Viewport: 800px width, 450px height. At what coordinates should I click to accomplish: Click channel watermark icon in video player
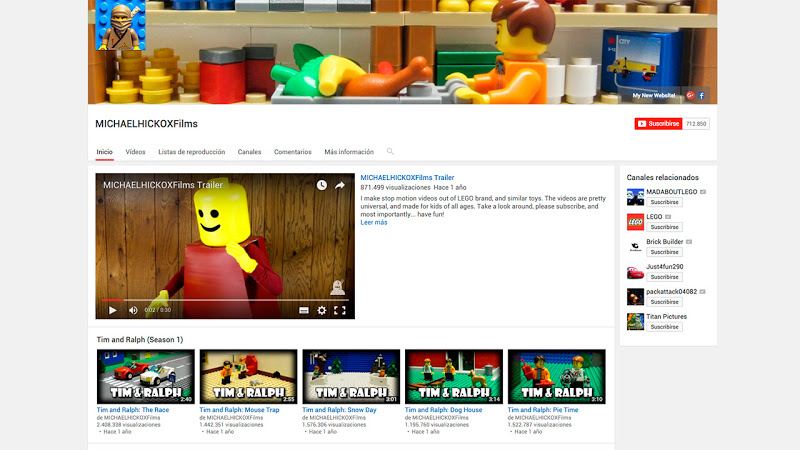coord(337,287)
